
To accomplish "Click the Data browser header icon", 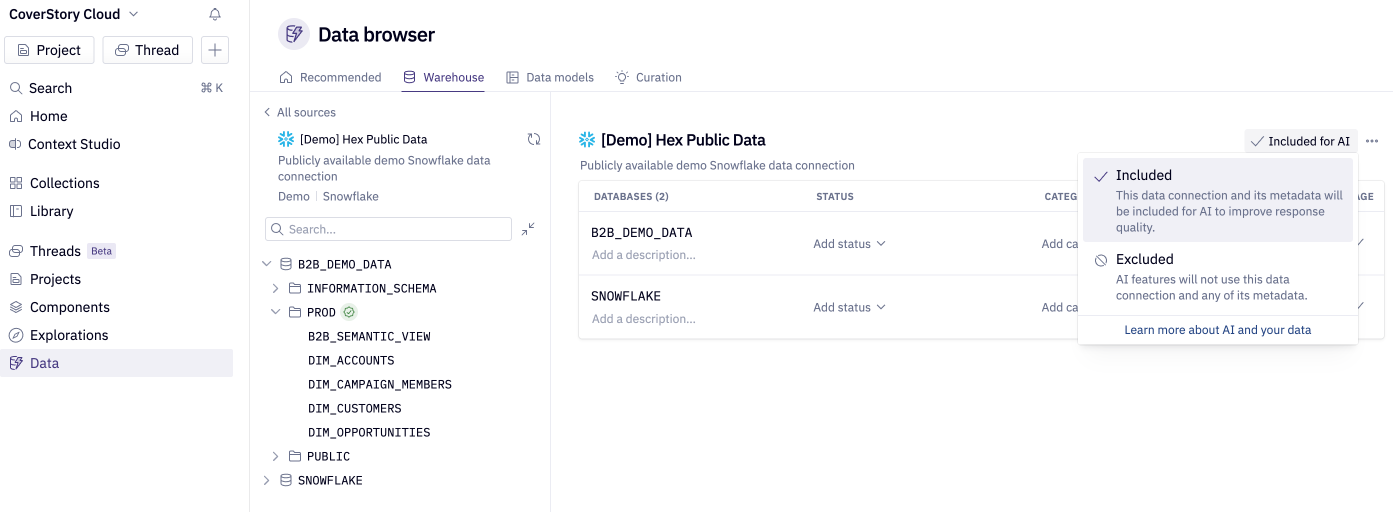I will [x=294, y=34].
